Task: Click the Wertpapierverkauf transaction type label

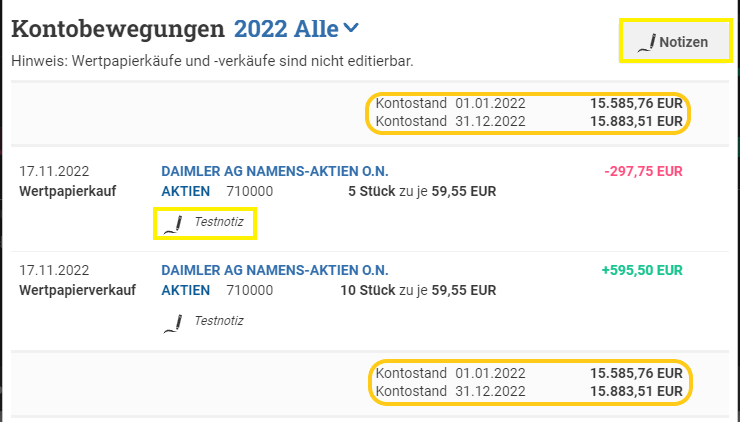Action: 77,290
